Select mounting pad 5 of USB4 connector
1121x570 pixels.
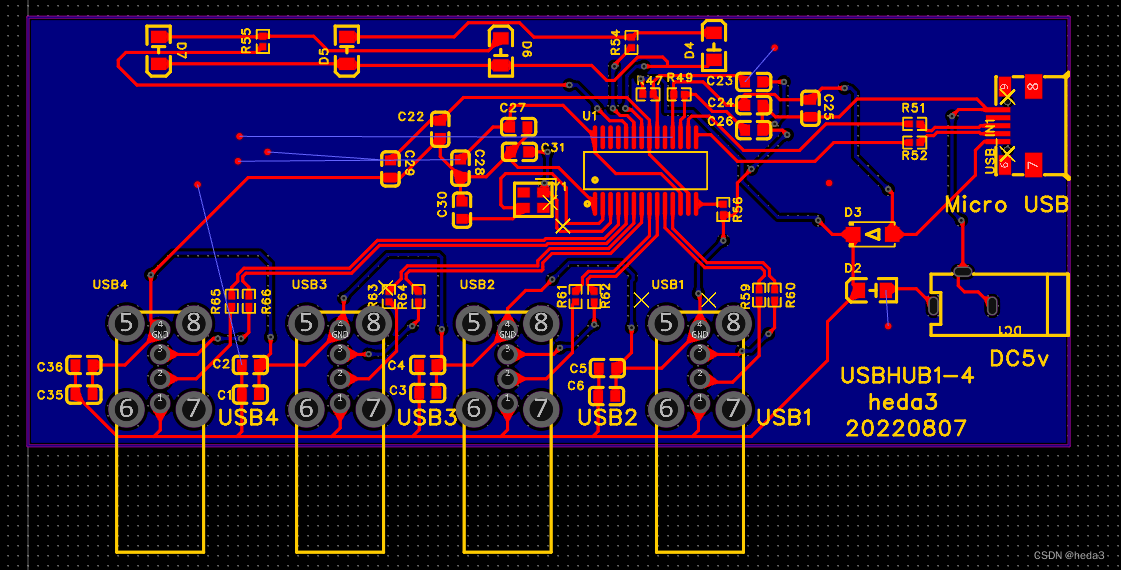pyautogui.click(x=127, y=324)
